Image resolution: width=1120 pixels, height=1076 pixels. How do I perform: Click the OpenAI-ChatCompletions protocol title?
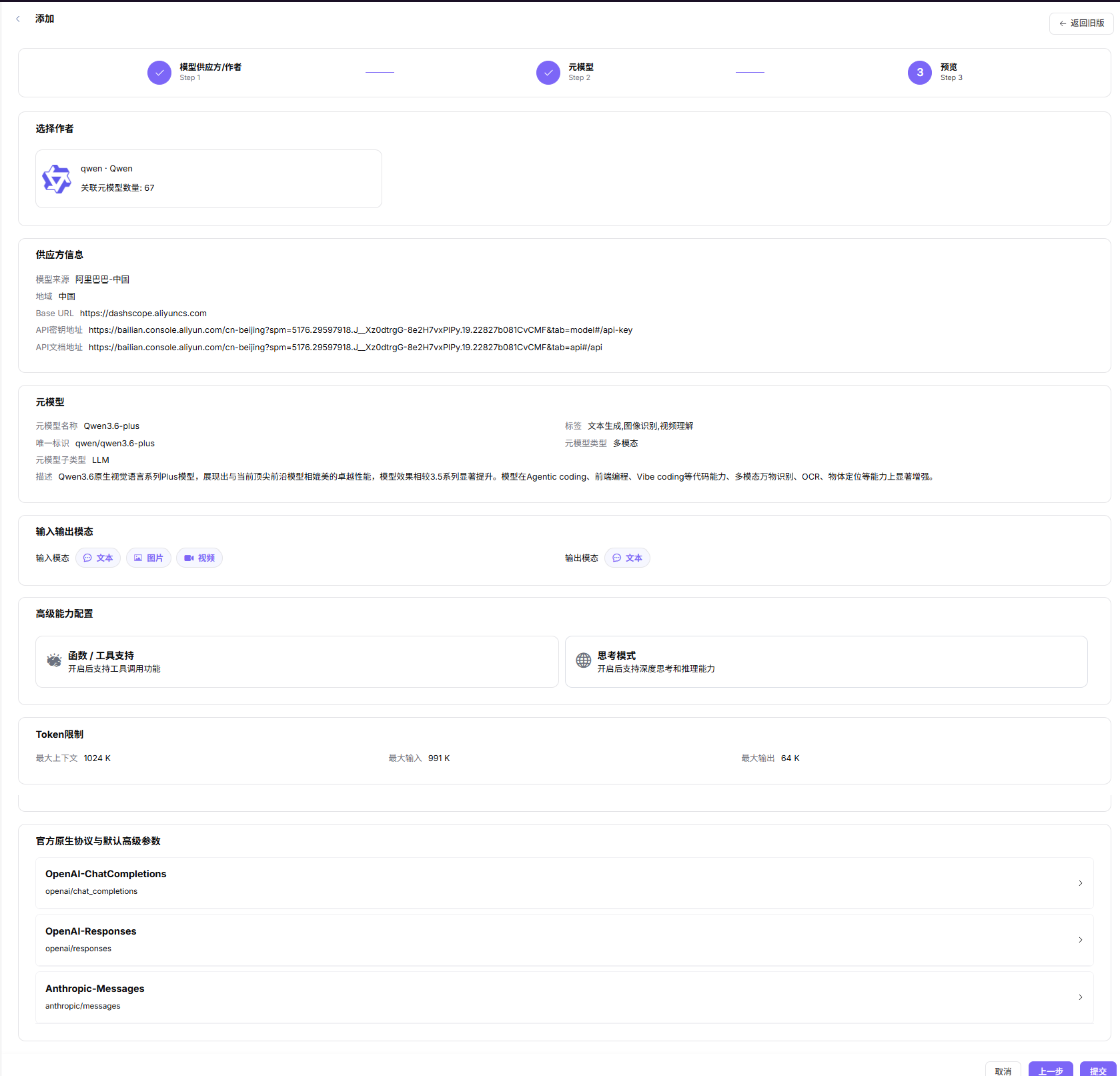[x=106, y=874]
